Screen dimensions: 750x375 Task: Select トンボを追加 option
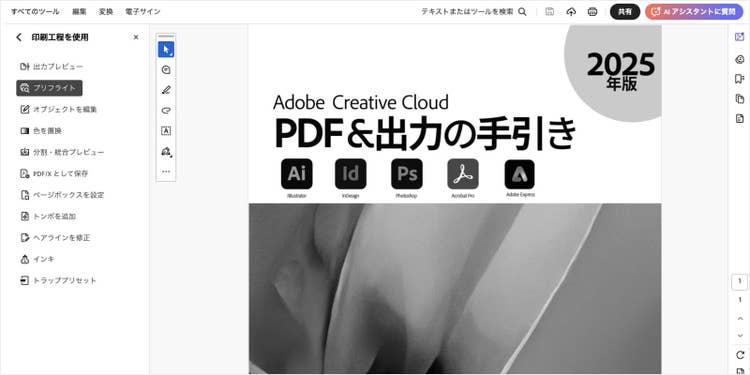click(x=48, y=216)
